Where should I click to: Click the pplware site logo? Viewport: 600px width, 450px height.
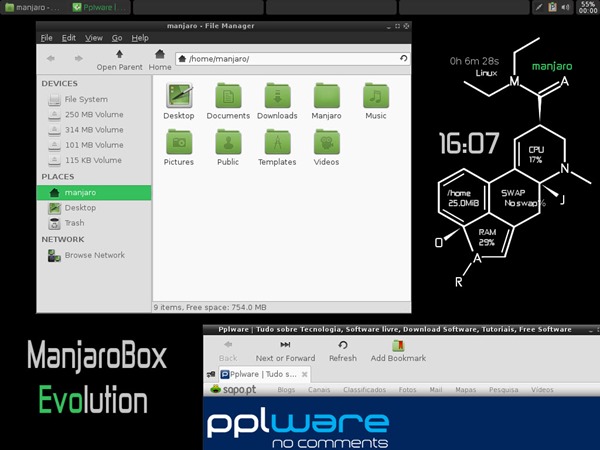(298, 429)
